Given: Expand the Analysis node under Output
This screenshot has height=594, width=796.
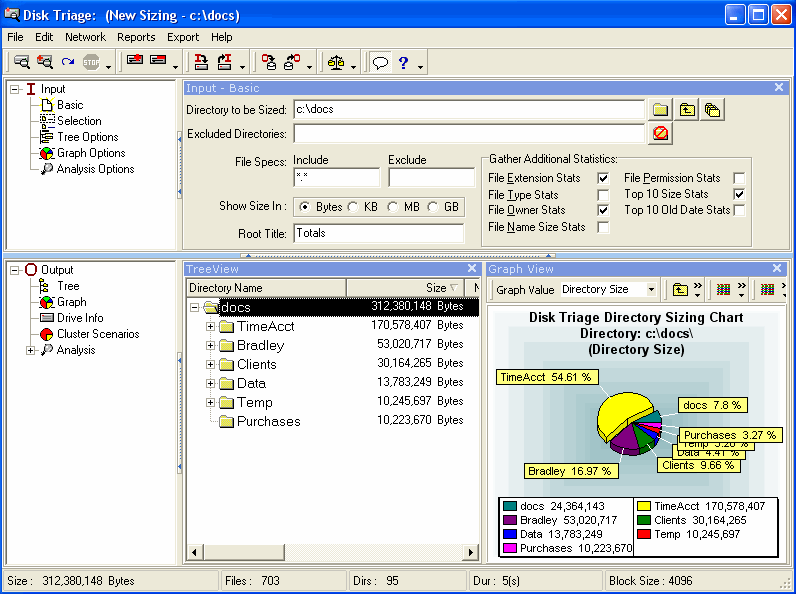Looking at the screenshot, I should coord(30,350).
